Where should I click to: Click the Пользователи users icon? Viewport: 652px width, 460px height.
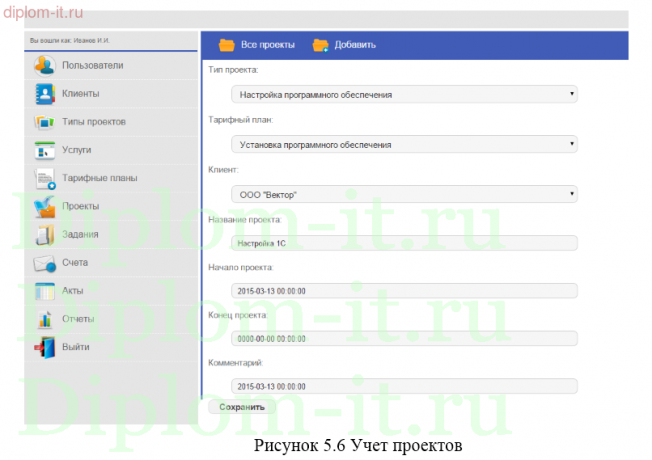(45, 65)
